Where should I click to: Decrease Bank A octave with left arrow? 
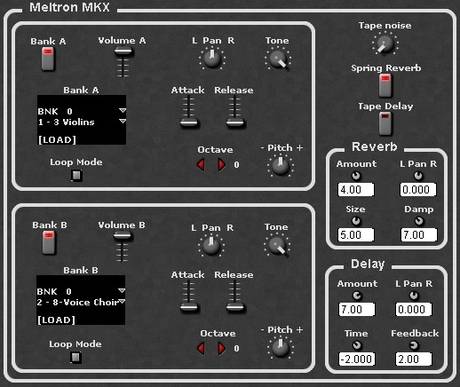pos(201,164)
